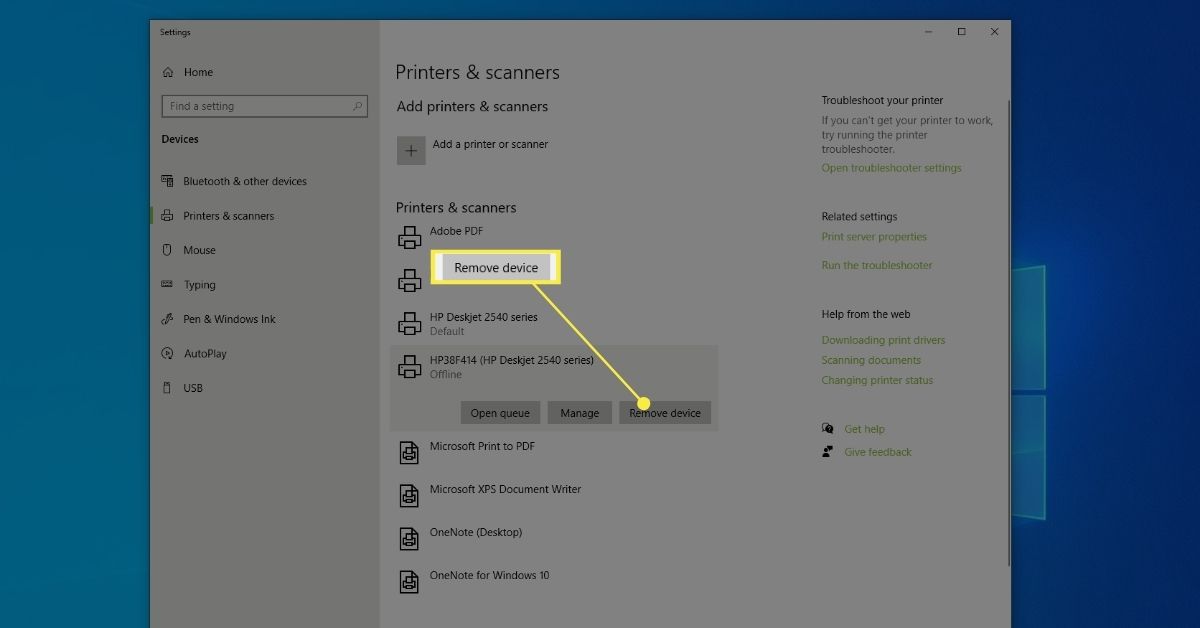The image size is (1200, 628).
Task: Click the Microsoft Print to PDF icon
Action: tap(410, 453)
